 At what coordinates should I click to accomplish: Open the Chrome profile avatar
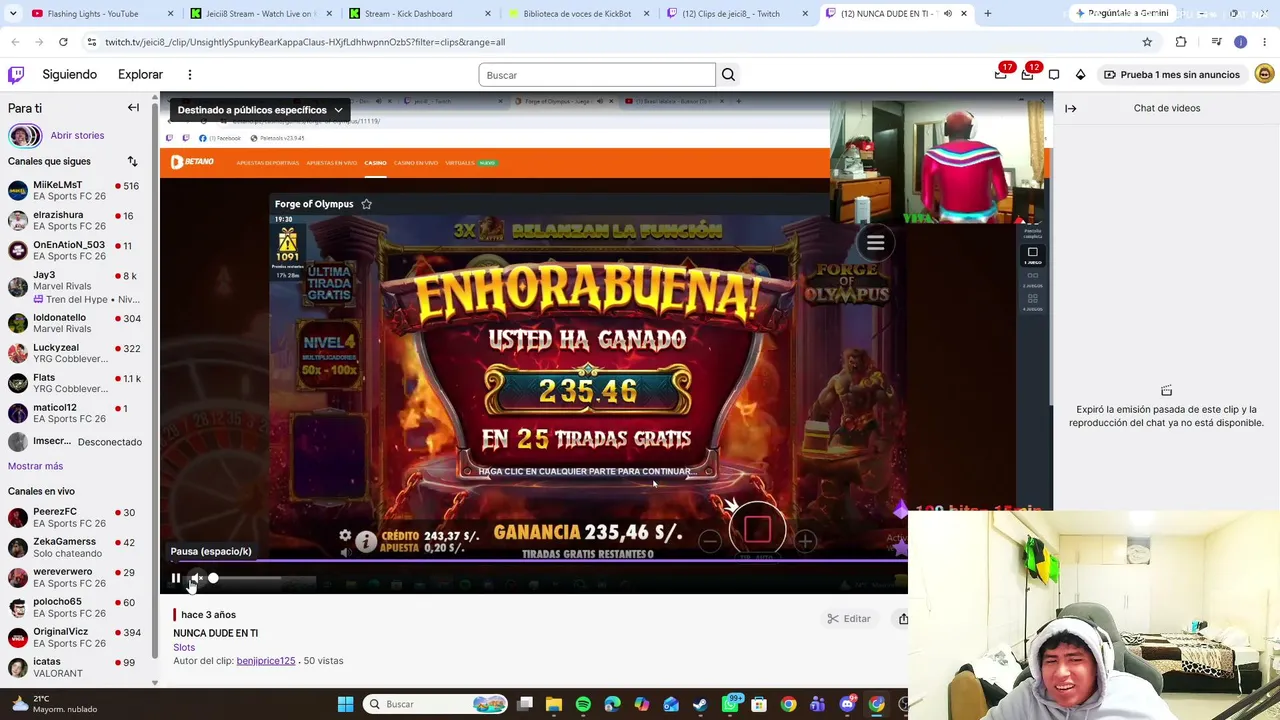pos(1240,42)
